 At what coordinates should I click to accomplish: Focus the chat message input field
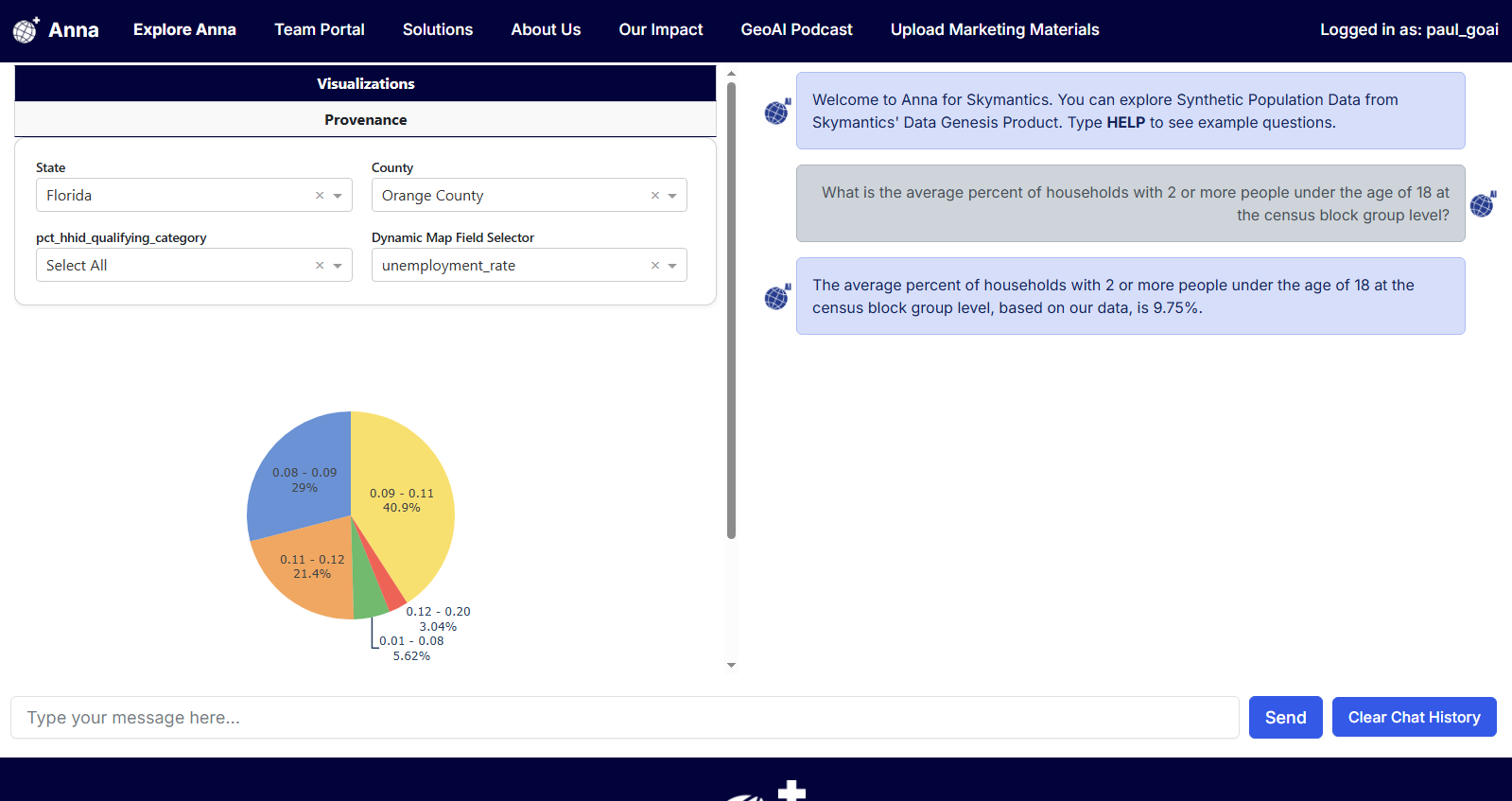624,718
